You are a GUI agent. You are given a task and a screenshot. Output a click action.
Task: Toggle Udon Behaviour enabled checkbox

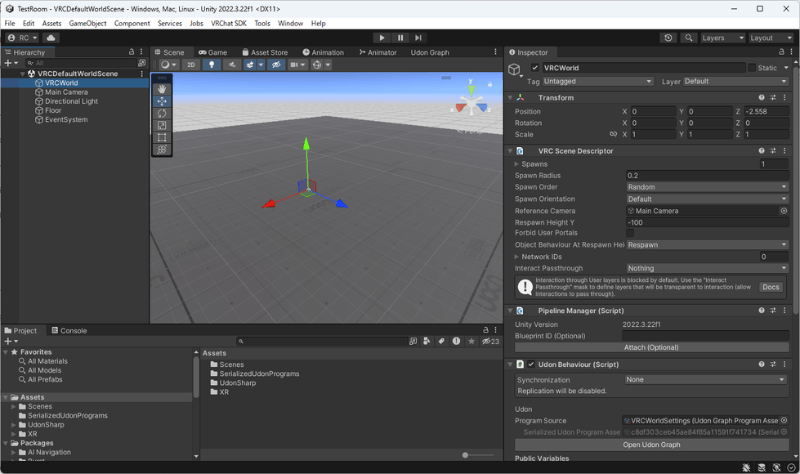pyautogui.click(x=531, y=364)
